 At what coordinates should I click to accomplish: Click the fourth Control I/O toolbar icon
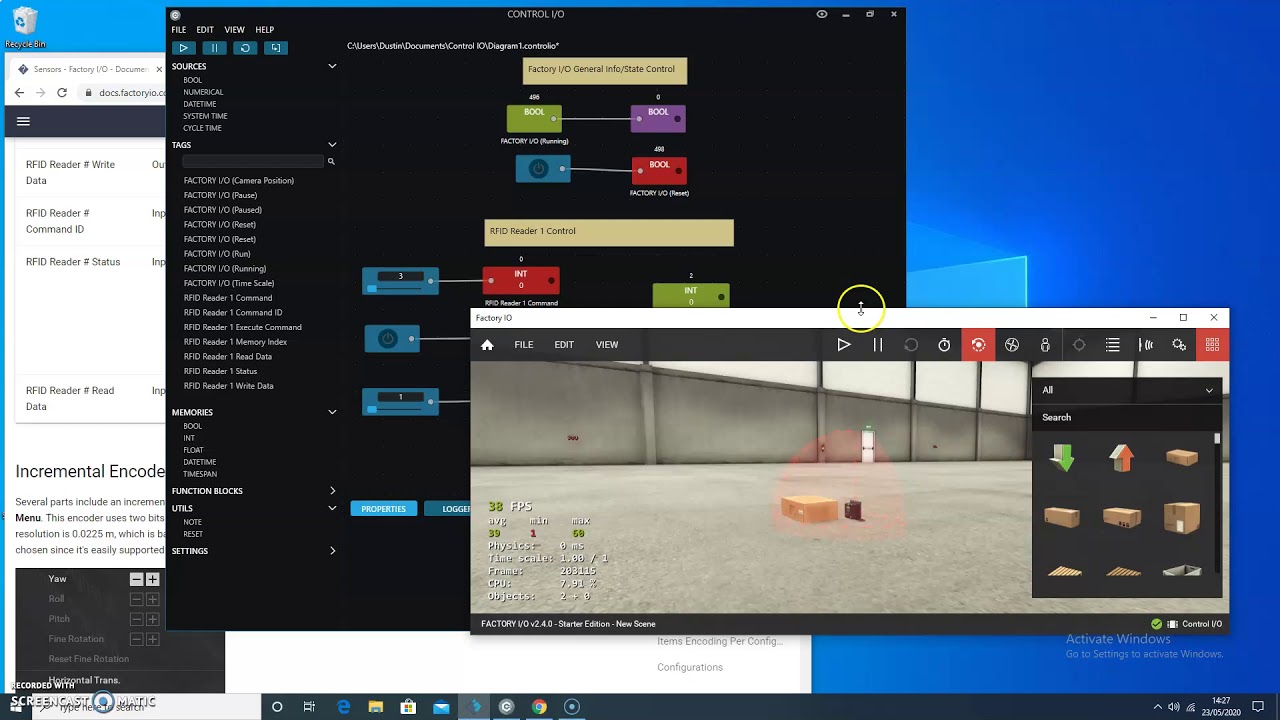tap(275, 48)
